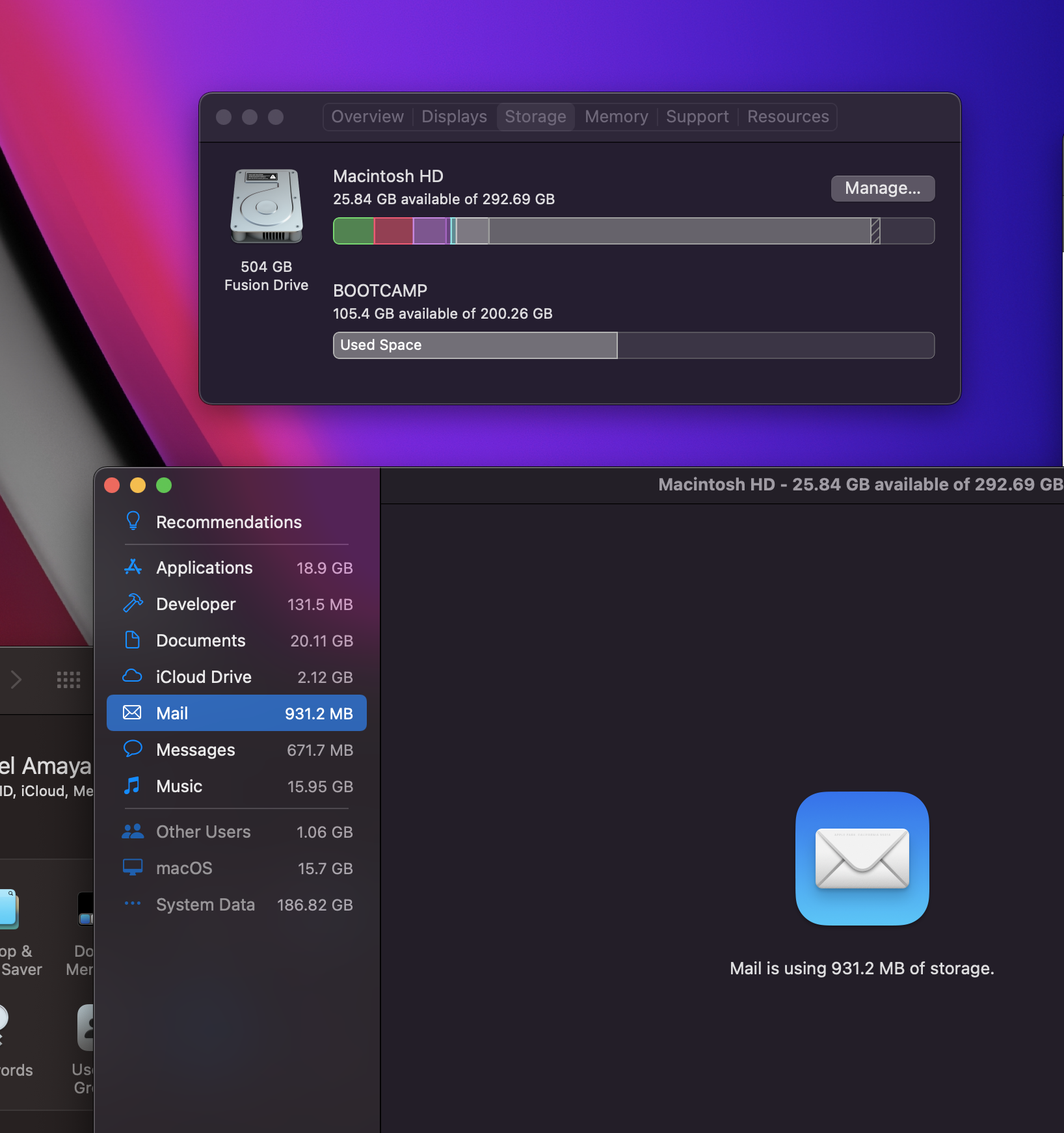Viewport: 1064px width, 1133px height.
Task: Click the red segment of Macintosh HD bar
Action: 393,231
